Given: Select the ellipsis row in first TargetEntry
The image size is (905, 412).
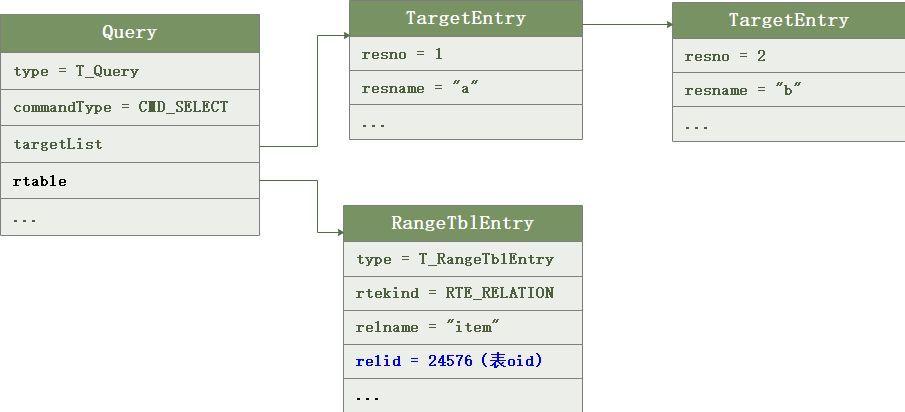Looking at the screenshot, I should point(466,122).
